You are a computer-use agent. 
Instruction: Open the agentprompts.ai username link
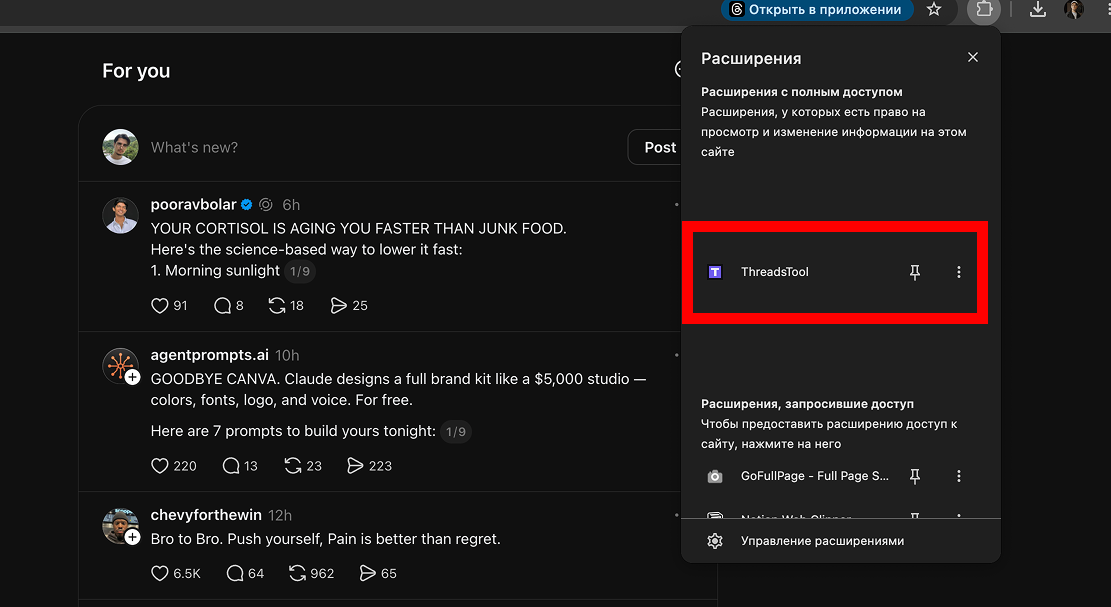(210, 355)
